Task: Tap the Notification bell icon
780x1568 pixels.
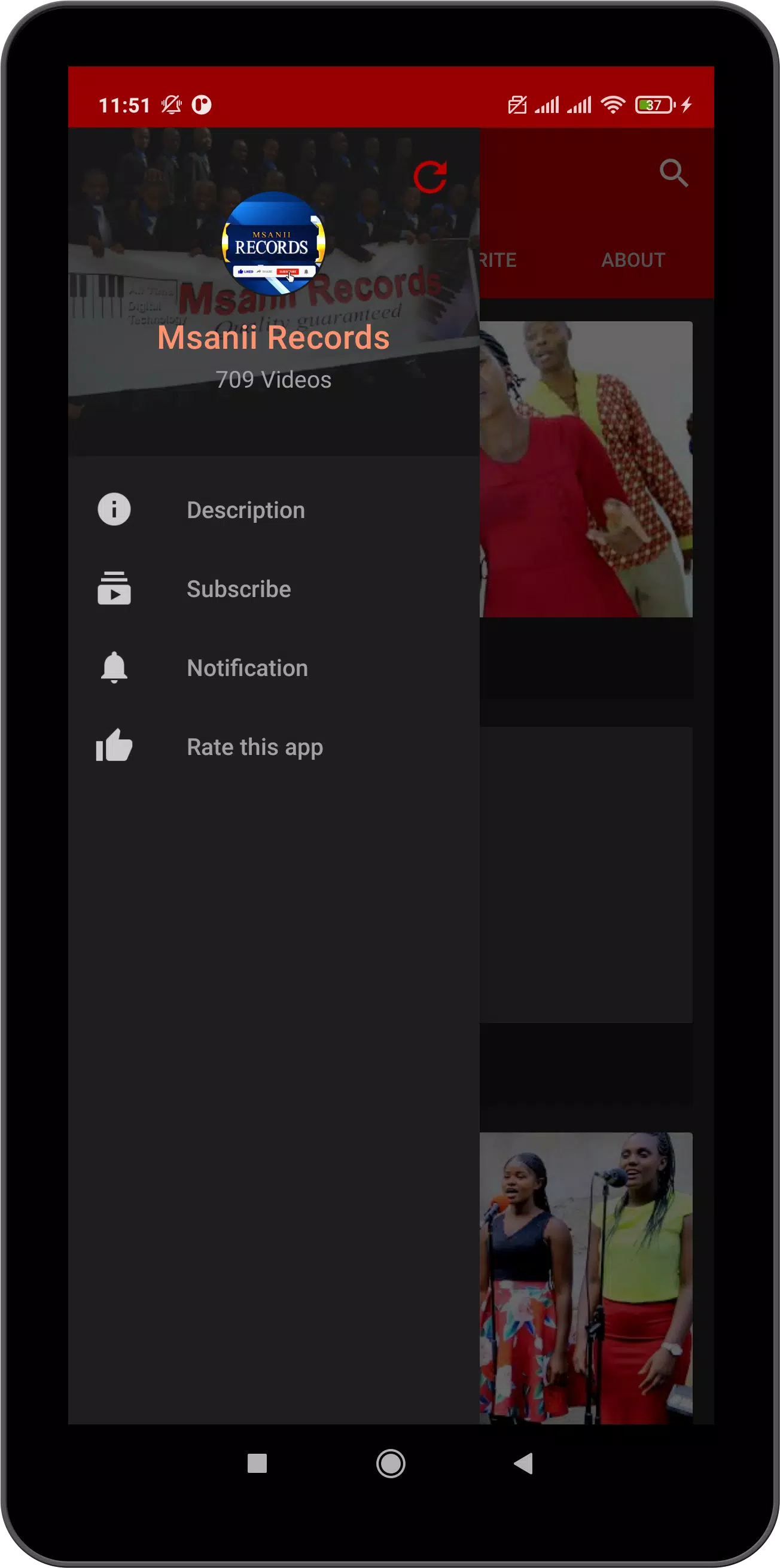Action: [x=114, y=667]
